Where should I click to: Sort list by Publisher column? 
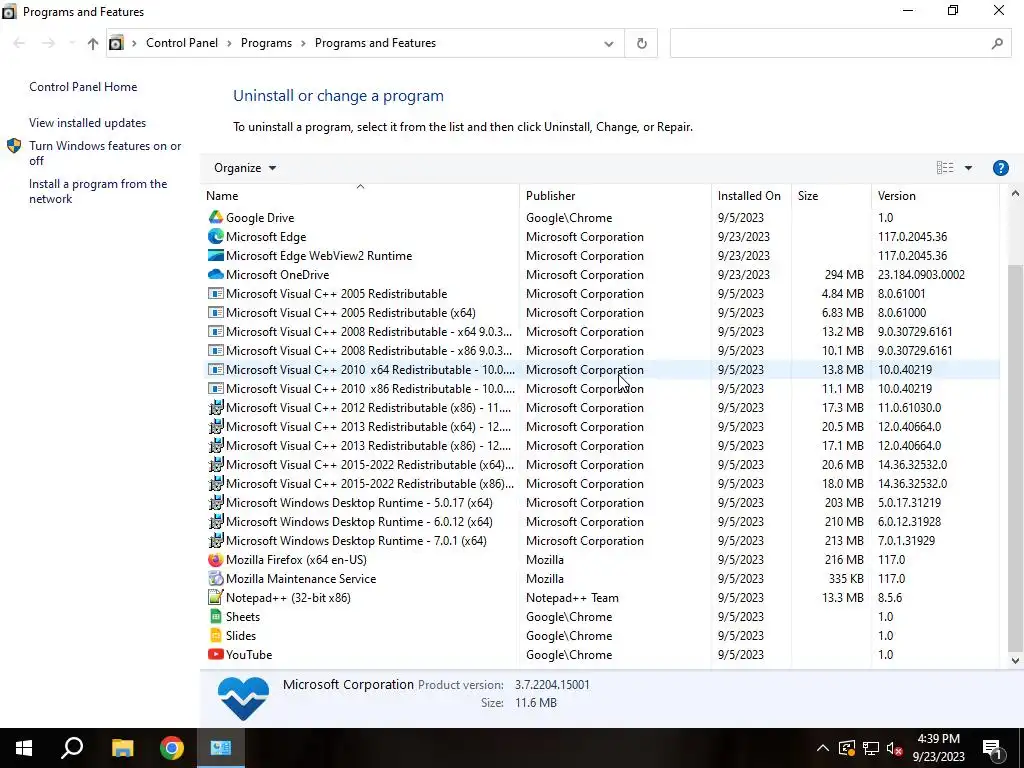[x=615, y=195]
